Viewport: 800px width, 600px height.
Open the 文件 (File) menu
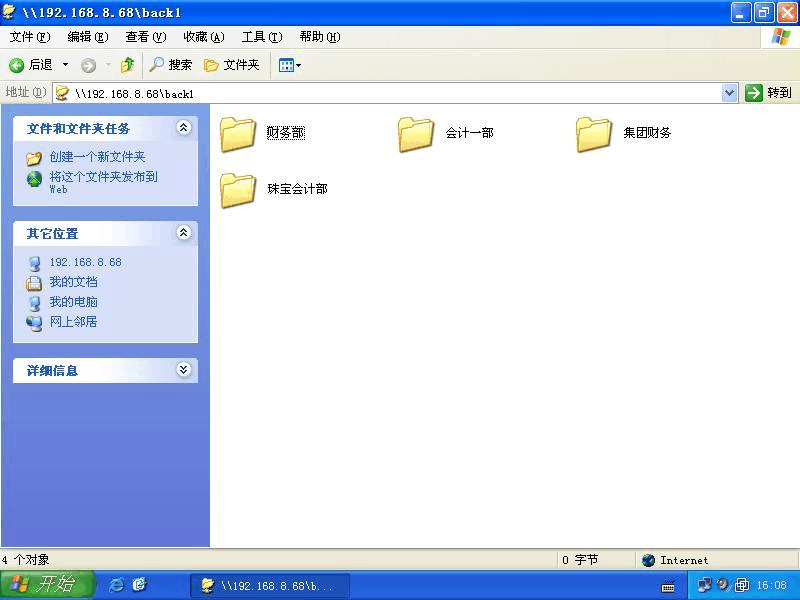29,37
